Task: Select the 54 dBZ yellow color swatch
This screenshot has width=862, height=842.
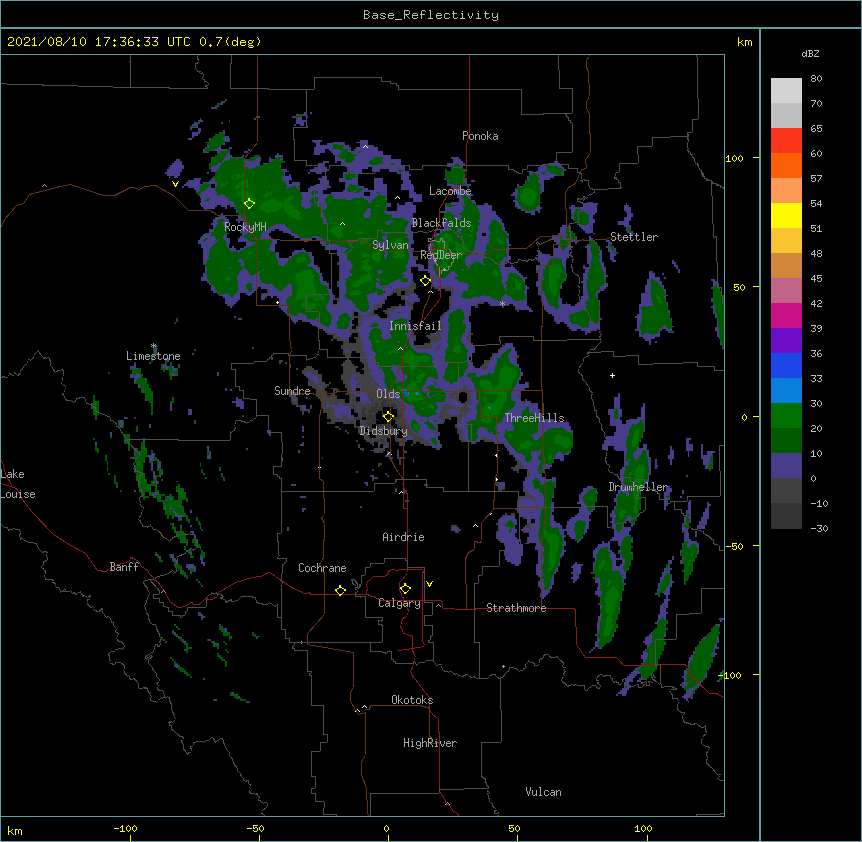Action: tap(786, 215)
